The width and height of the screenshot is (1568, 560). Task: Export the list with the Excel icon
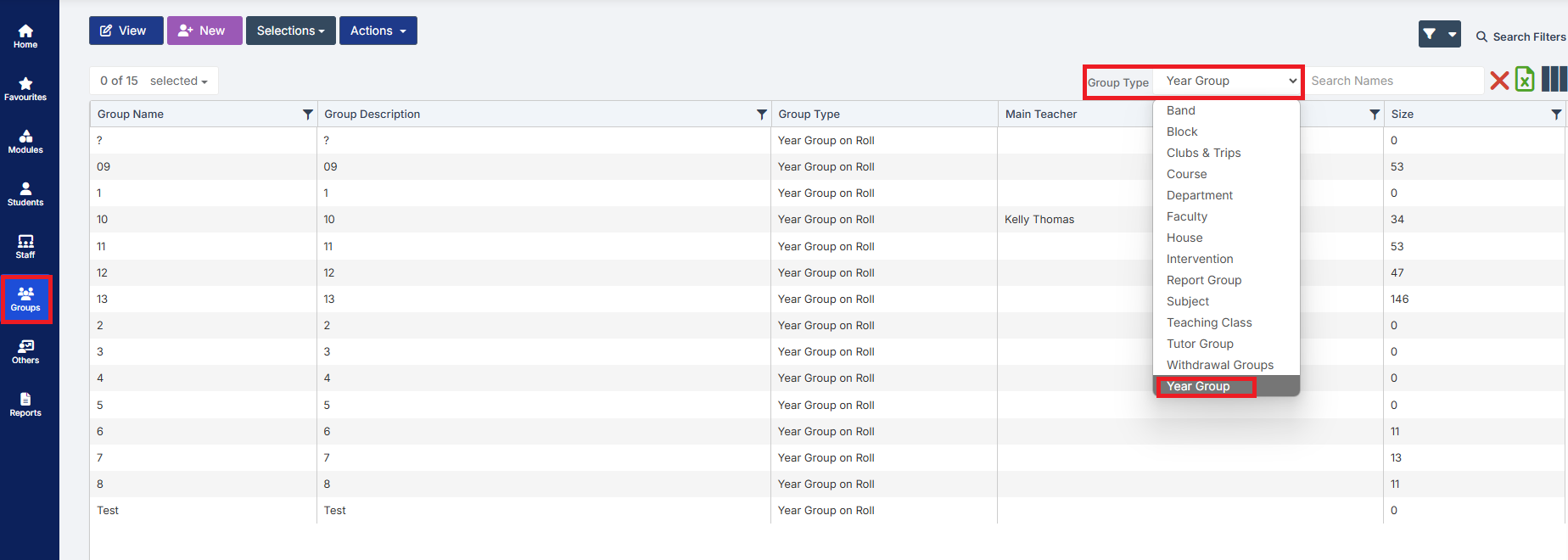1525,80
